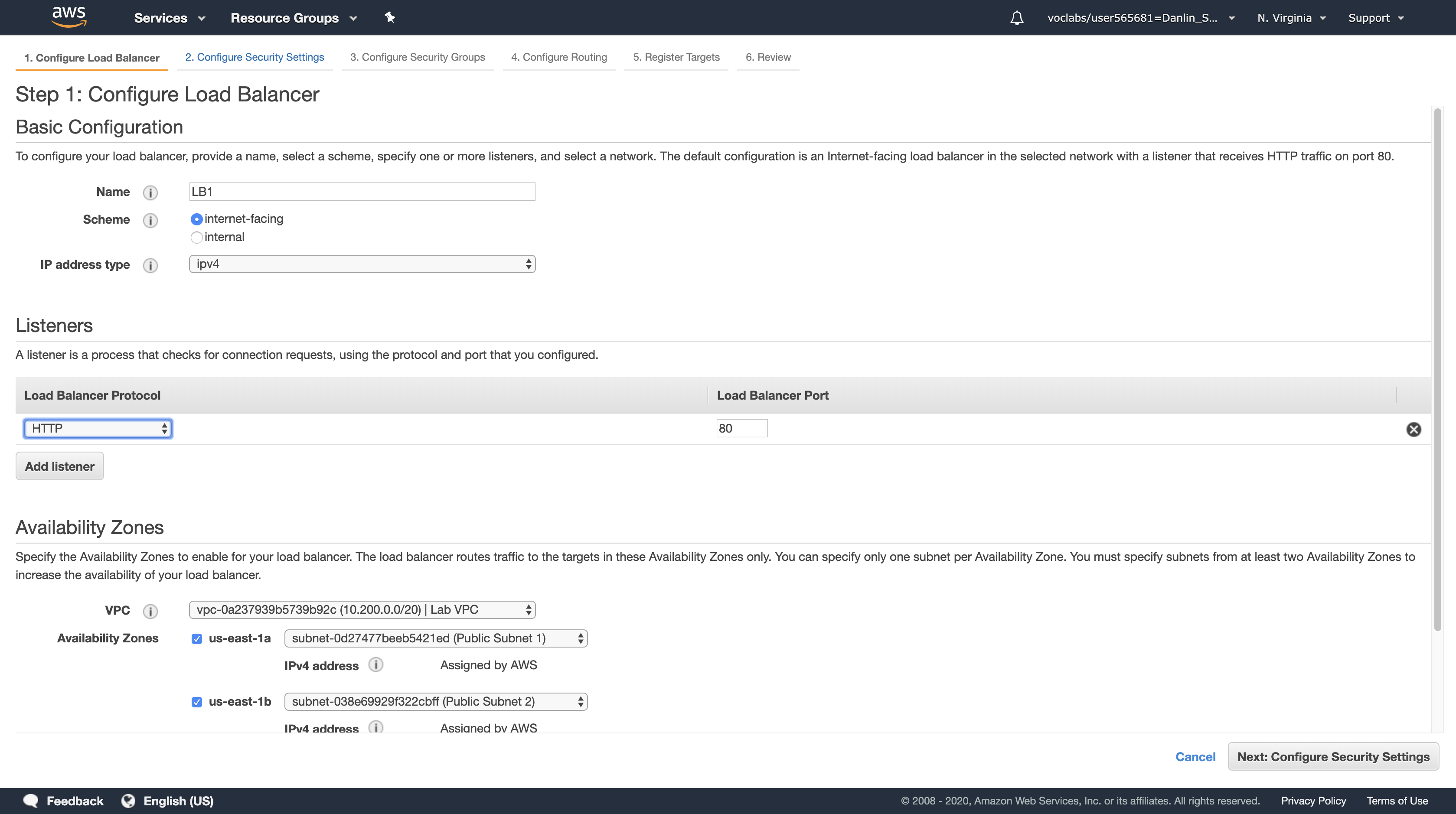Screen dimensions: 1456x814
Task: Click the vertical page scrollbar
Action: pyautogui.click(x=1438, y=367)
